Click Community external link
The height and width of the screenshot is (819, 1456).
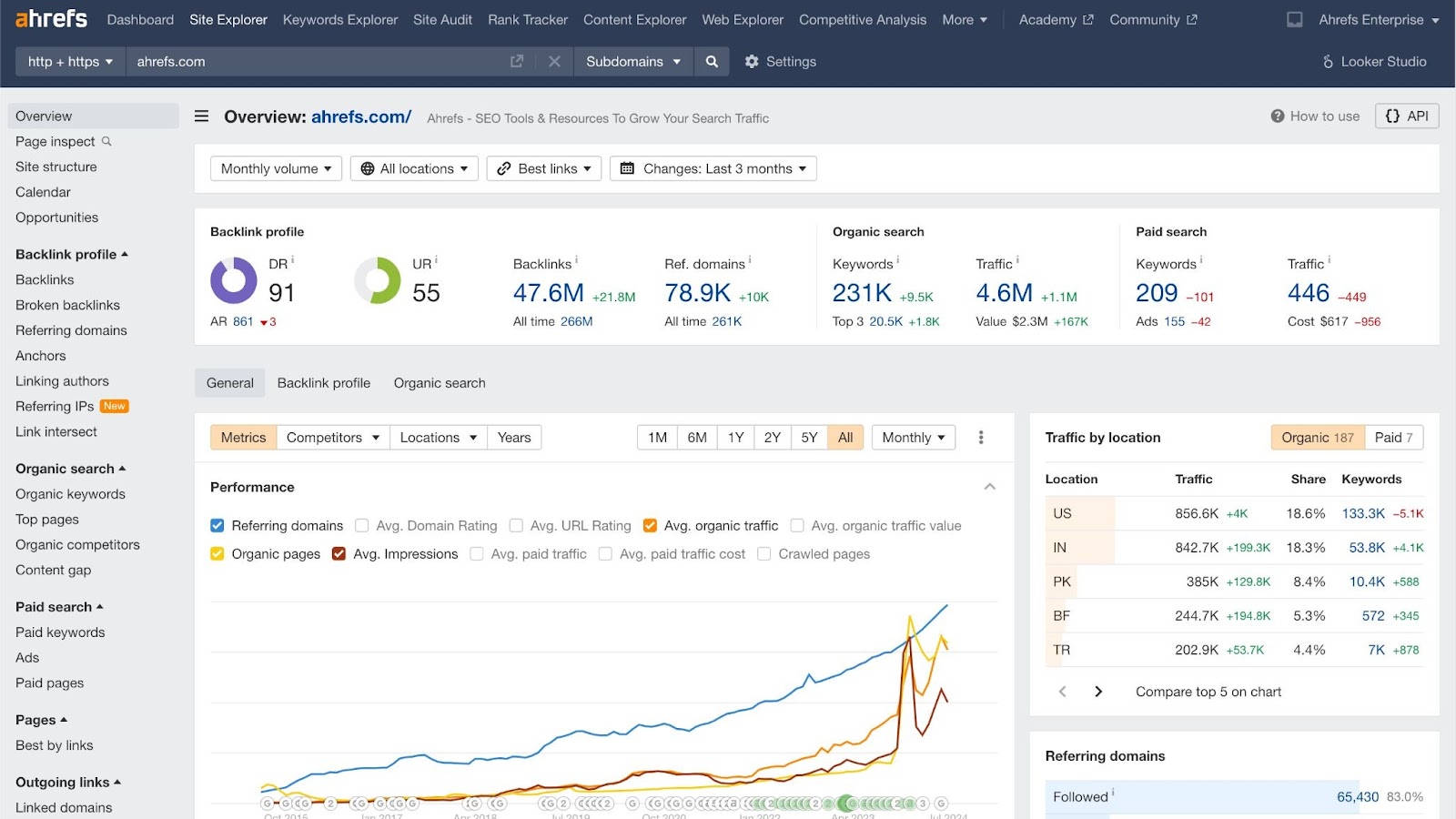(1153, 19)
